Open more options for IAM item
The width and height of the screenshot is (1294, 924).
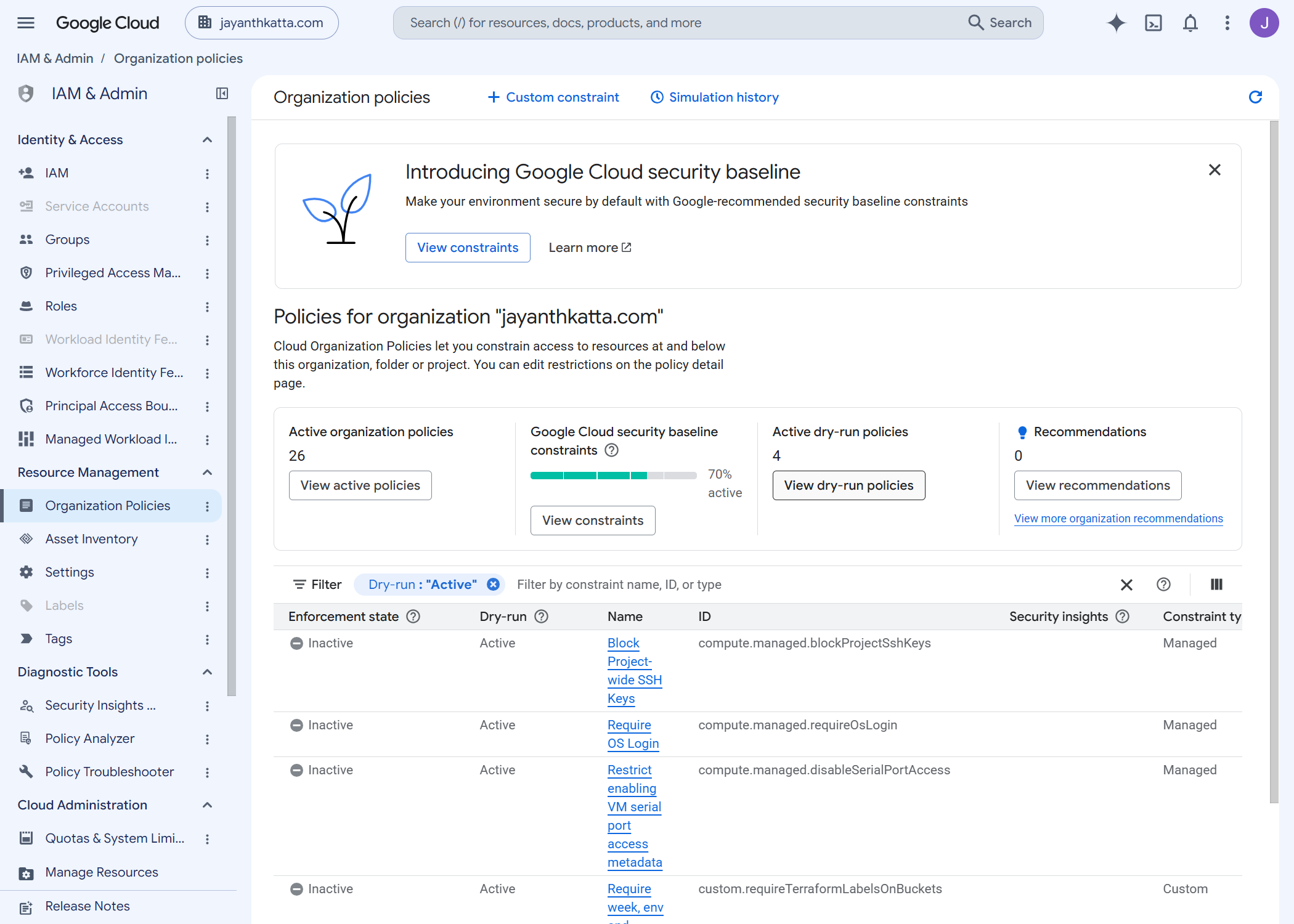click(207, 174)
